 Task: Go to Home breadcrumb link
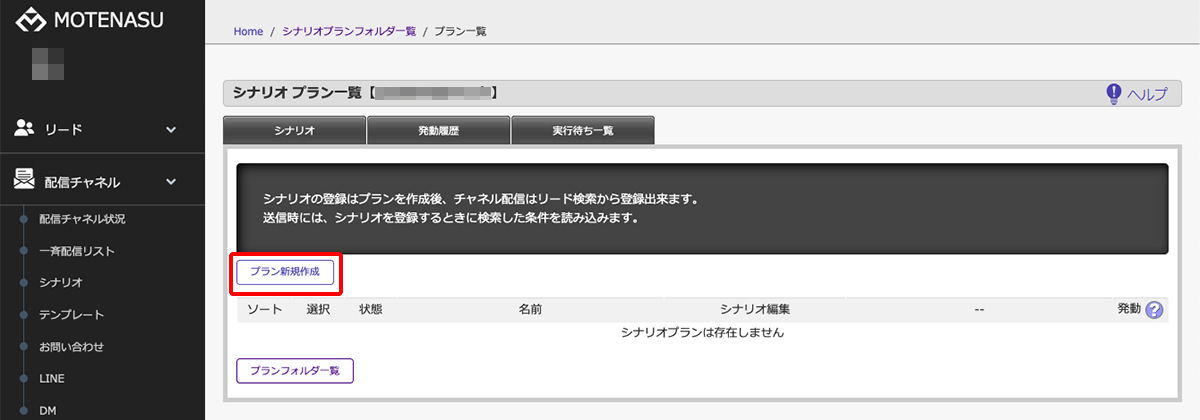pos(248,31)
